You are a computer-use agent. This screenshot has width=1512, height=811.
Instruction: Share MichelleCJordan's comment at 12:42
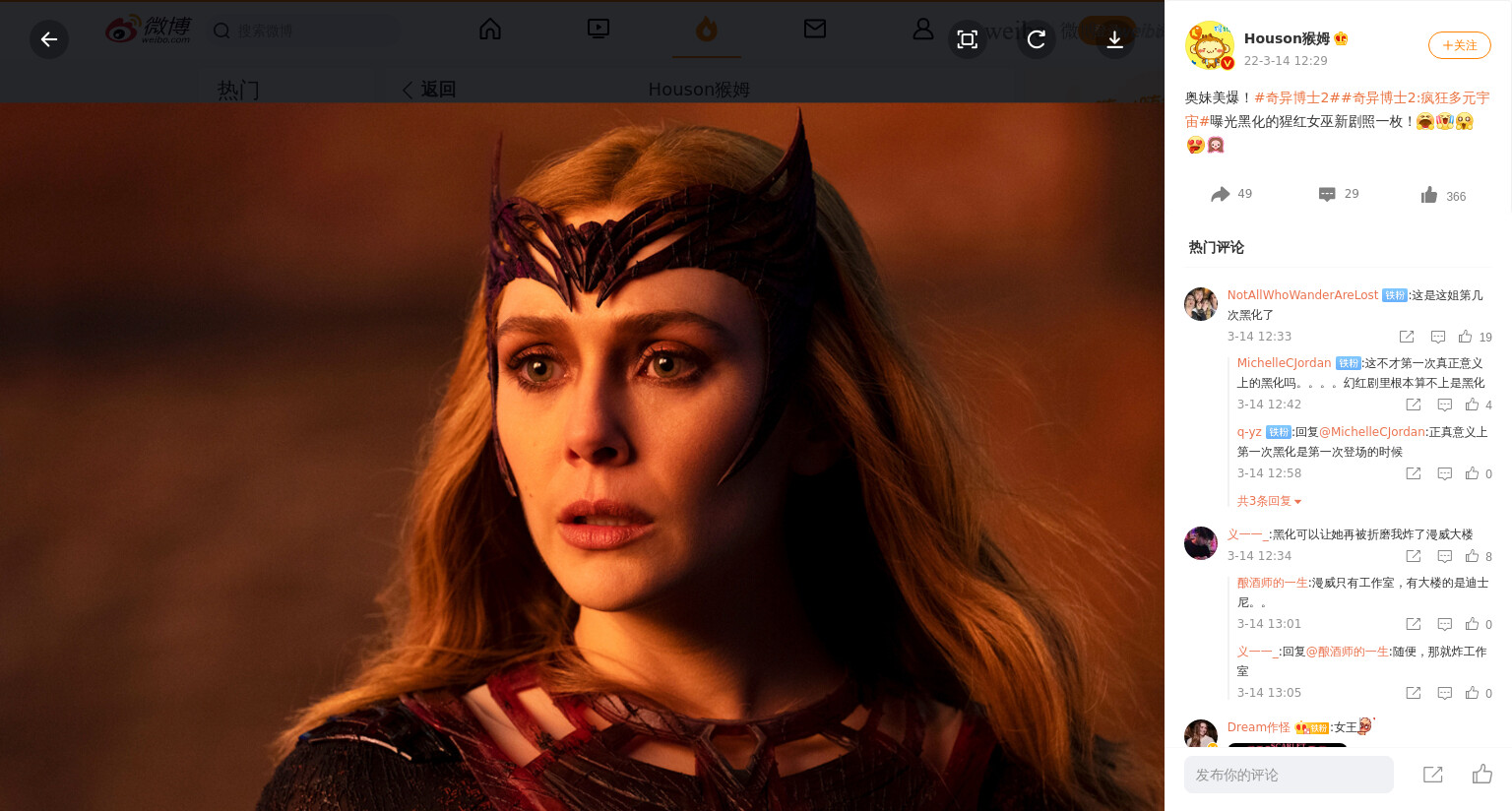(1414, 405)
